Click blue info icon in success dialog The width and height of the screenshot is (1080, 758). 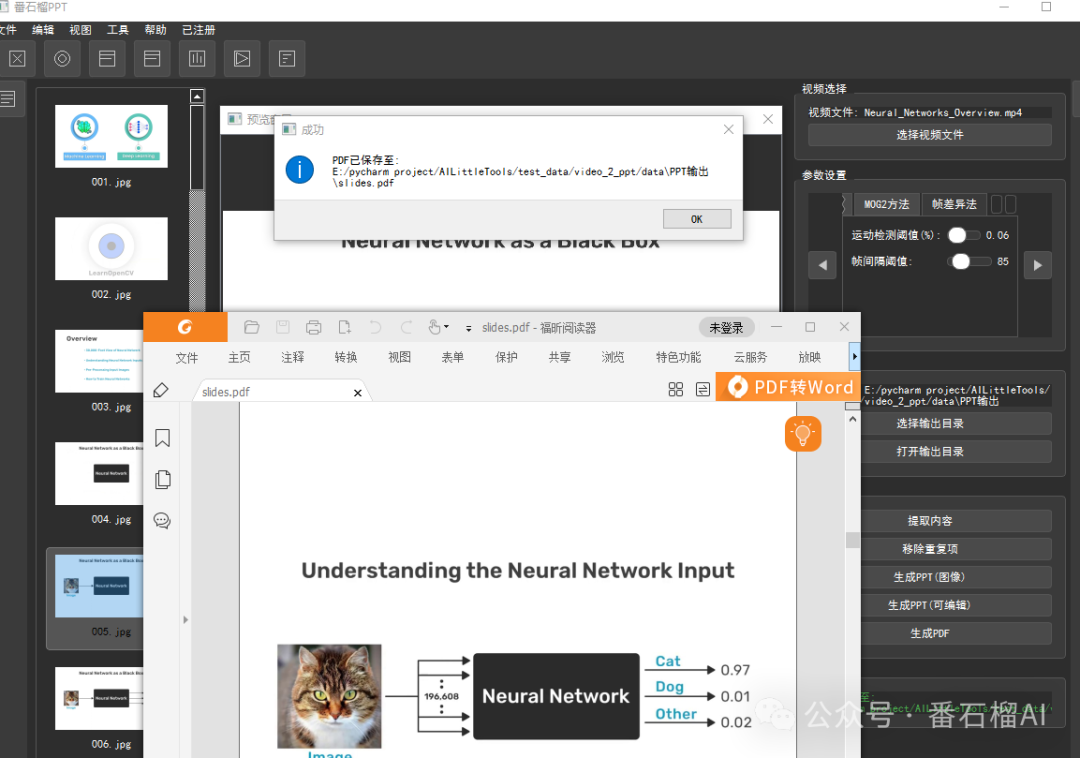(x=300, y=169)
